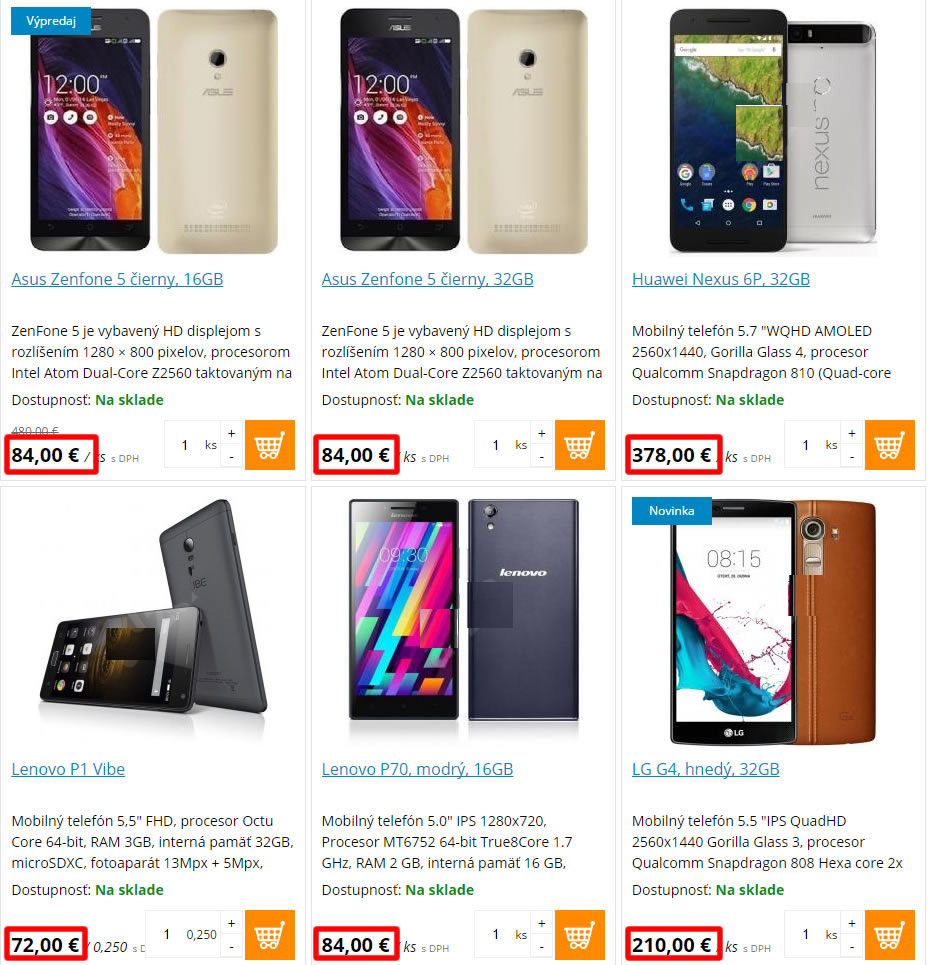
Task: Increase quantity for Lenovo P70
Action: [x=541, y=923]
